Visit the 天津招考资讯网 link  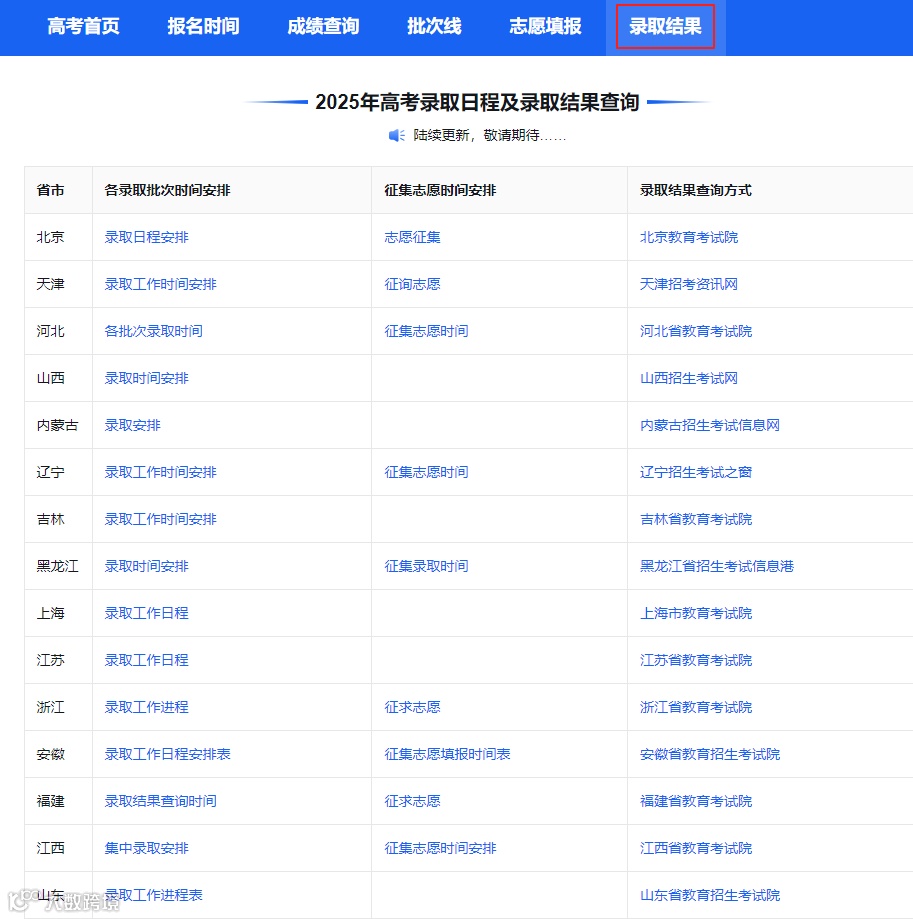click(x=689, y=284)
